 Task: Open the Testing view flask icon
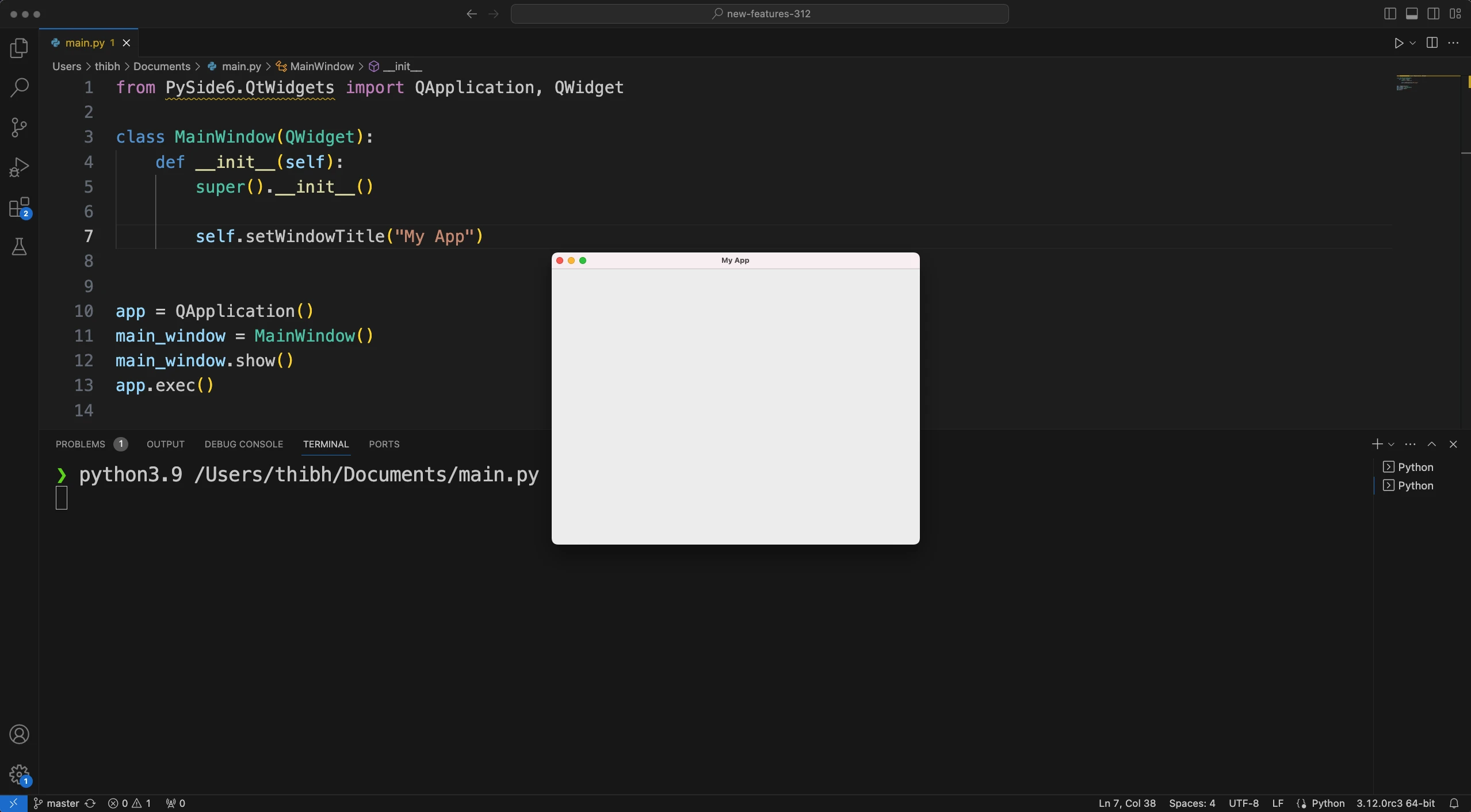[x=19, y=247]
